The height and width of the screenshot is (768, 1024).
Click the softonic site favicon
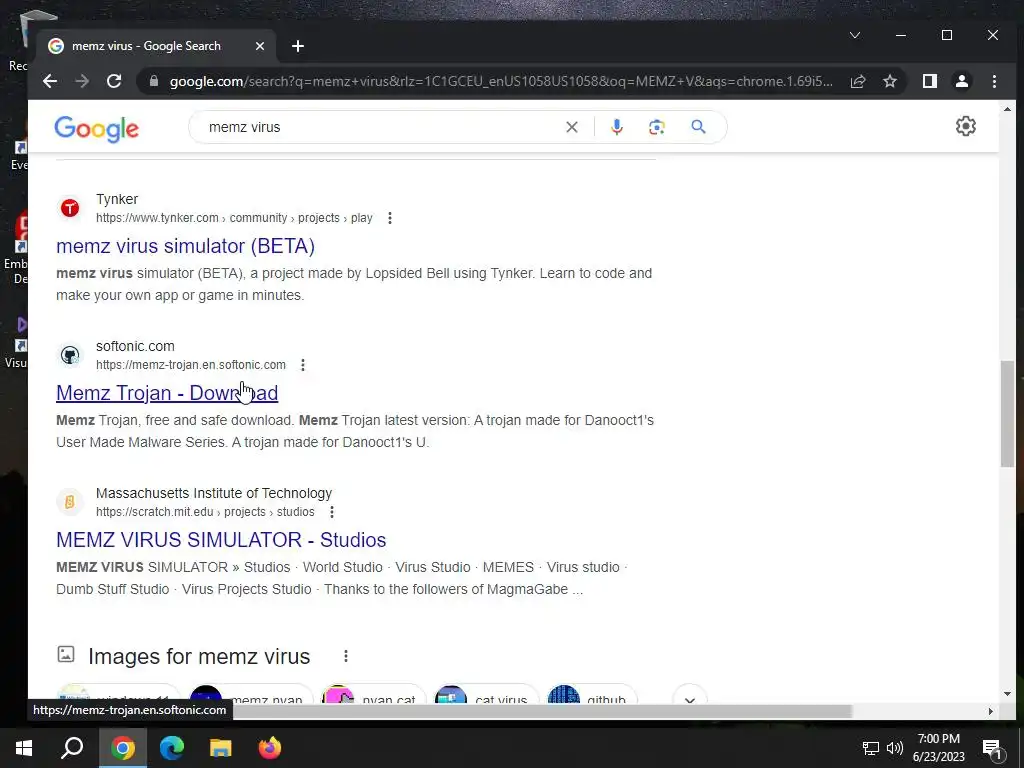(70, 355)
